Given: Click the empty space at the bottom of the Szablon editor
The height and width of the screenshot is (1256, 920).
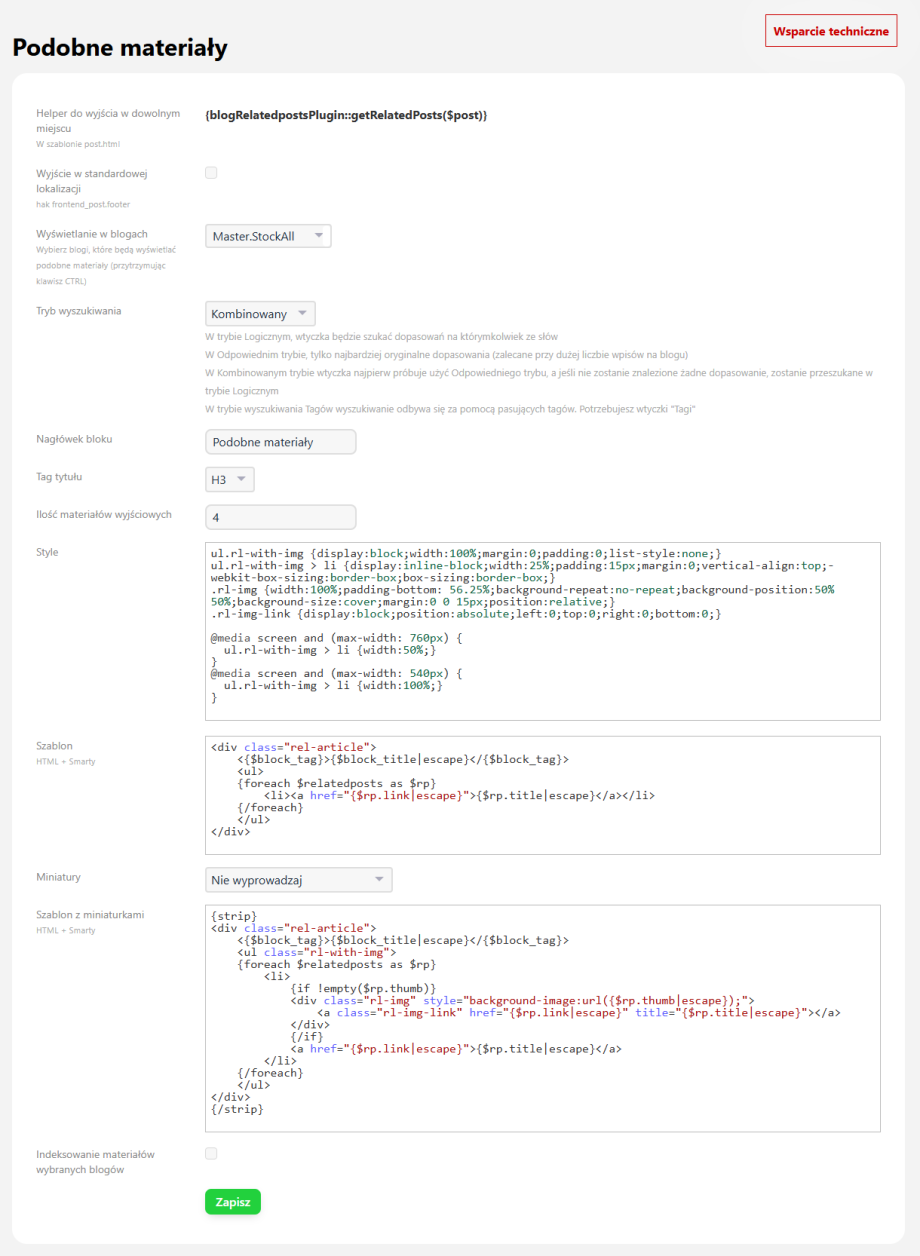Looking at the screenshot, I should [542, 845].
